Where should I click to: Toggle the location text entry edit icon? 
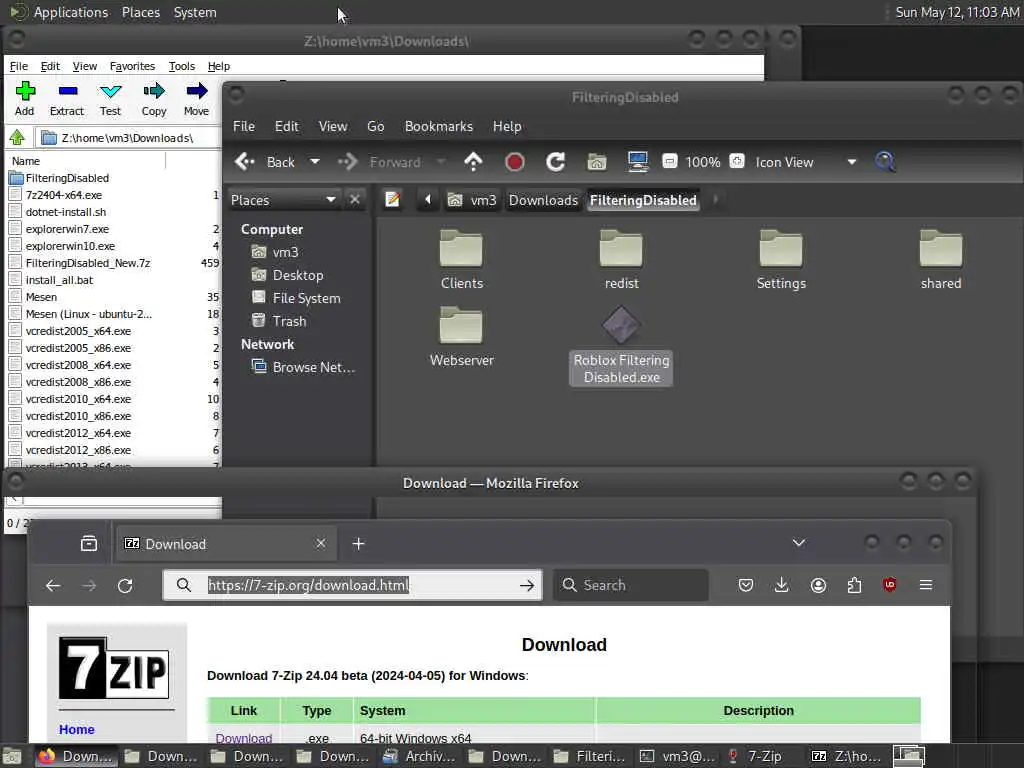coord(392,199)
